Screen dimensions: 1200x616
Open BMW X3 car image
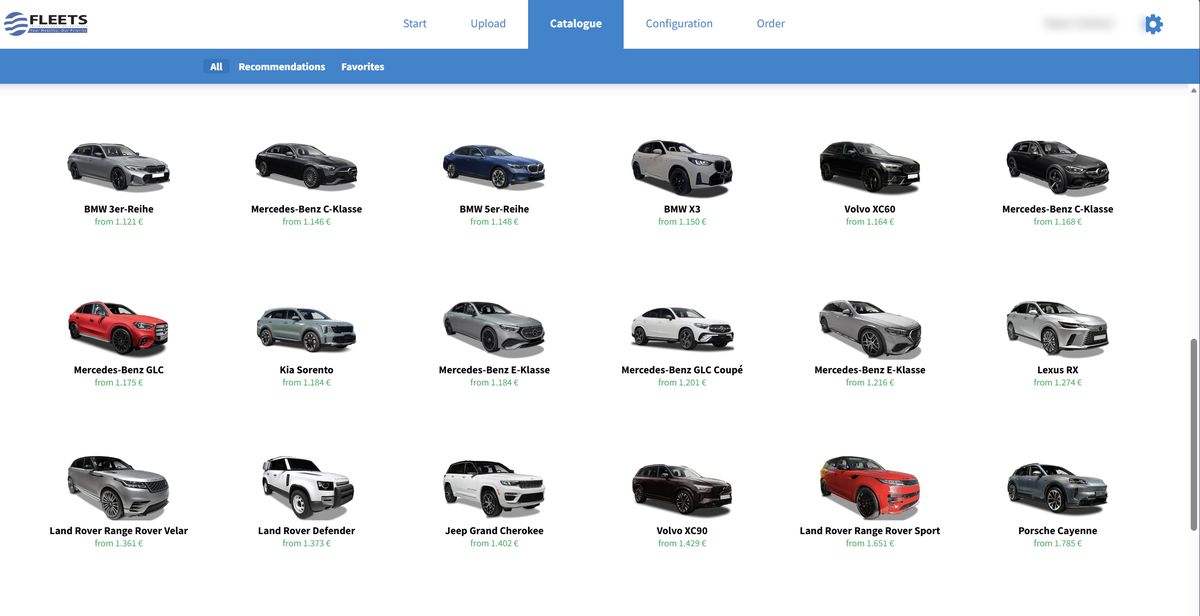682,167
